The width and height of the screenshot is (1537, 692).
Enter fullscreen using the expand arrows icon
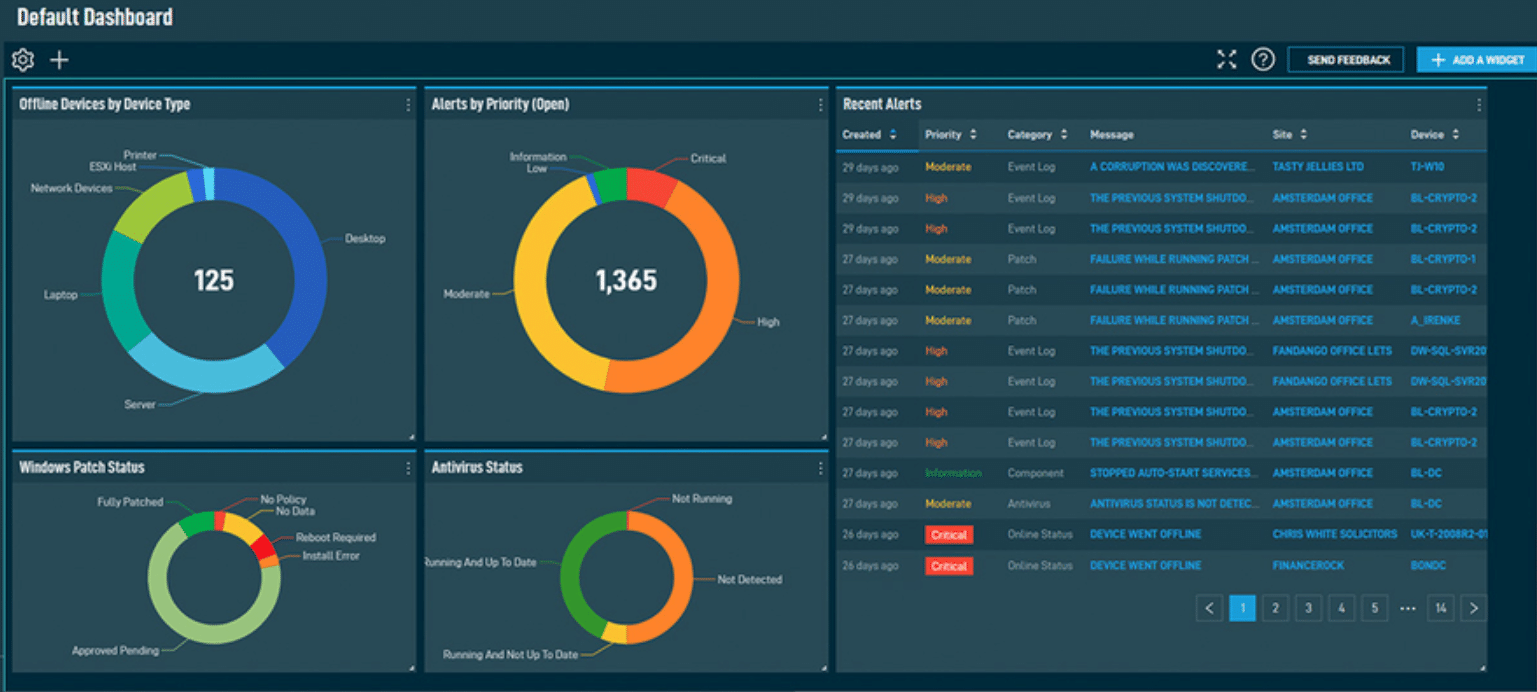pos(1227,59)
